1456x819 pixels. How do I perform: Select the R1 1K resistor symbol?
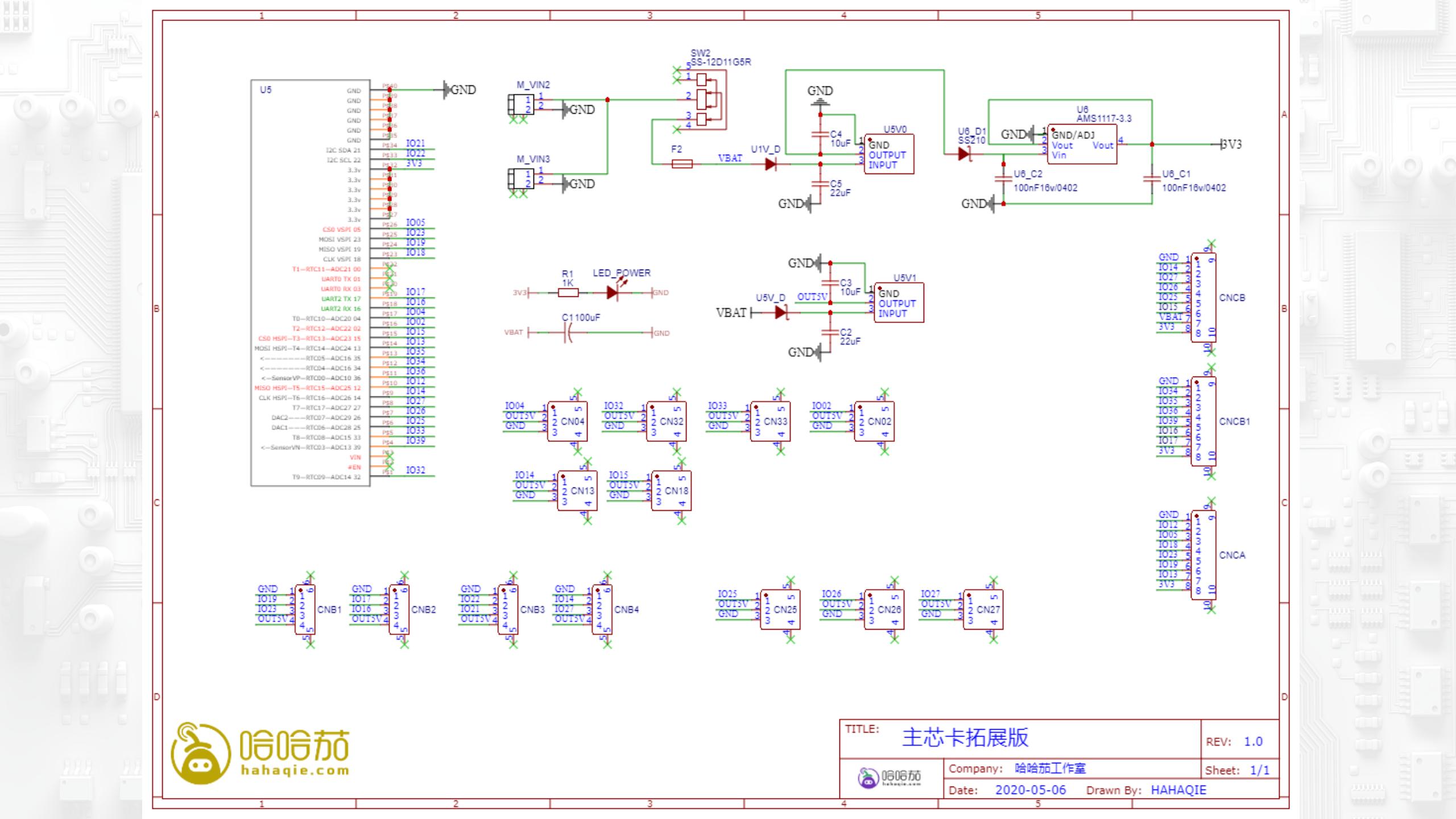pyautogui.click(x=568, y=292)
